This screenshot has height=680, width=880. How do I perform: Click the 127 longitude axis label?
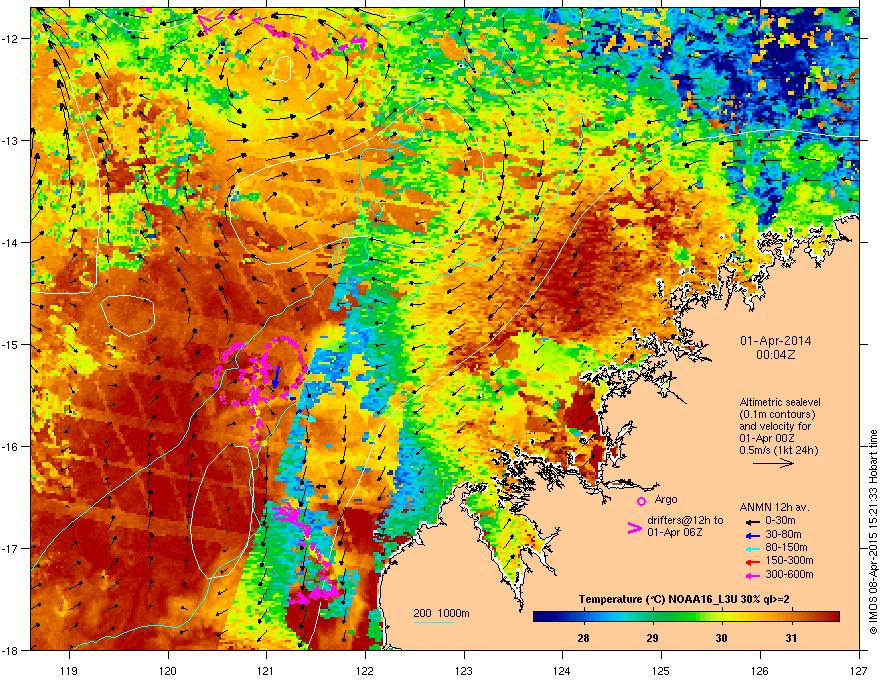(859, 670)
